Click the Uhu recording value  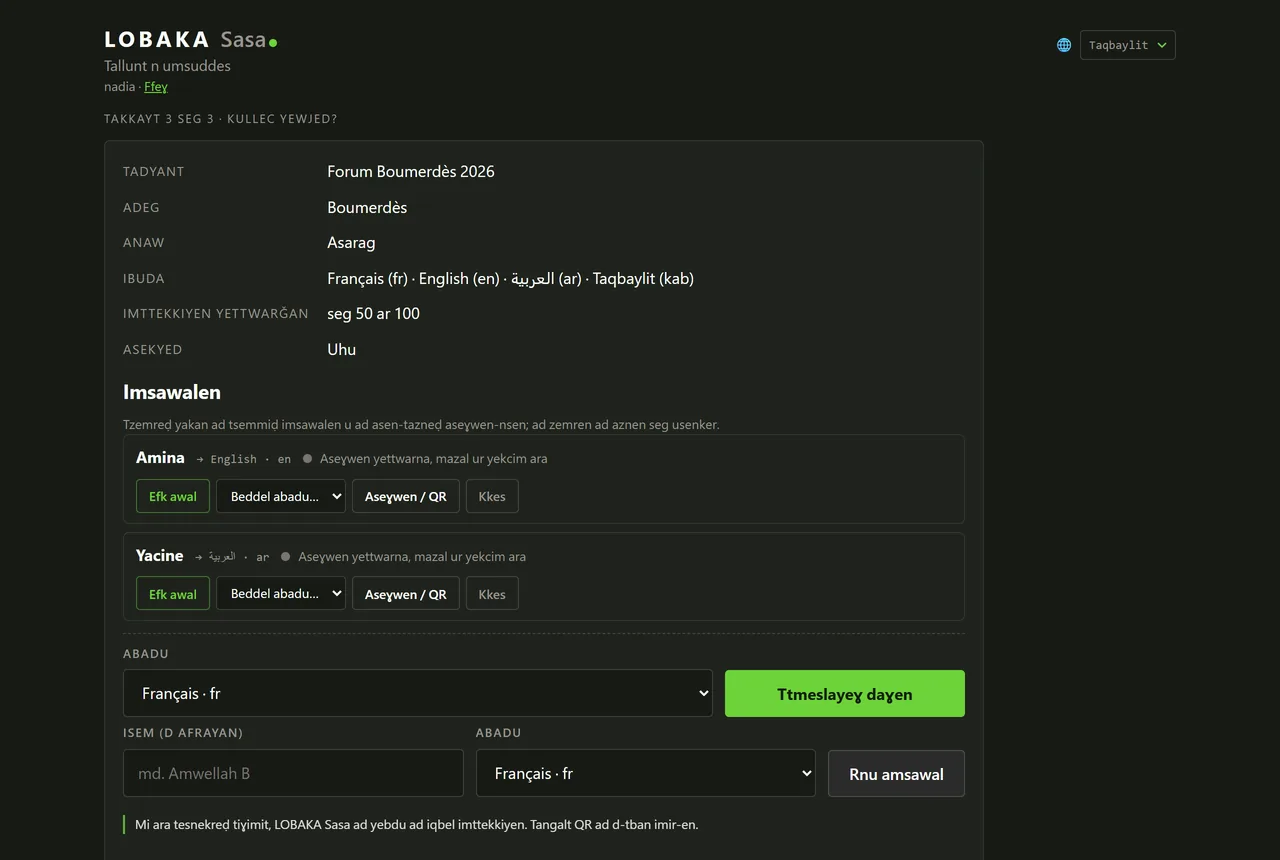pyautogui.click(x=341, y=349)
